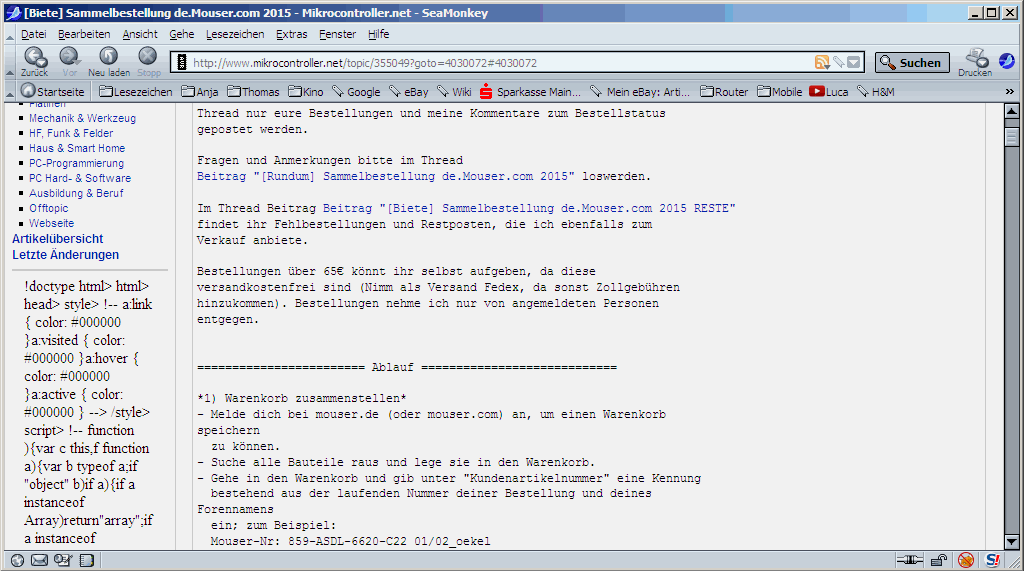Open the Wiki bookmark
1024x571 pixels.
click(x=455, y=91)
